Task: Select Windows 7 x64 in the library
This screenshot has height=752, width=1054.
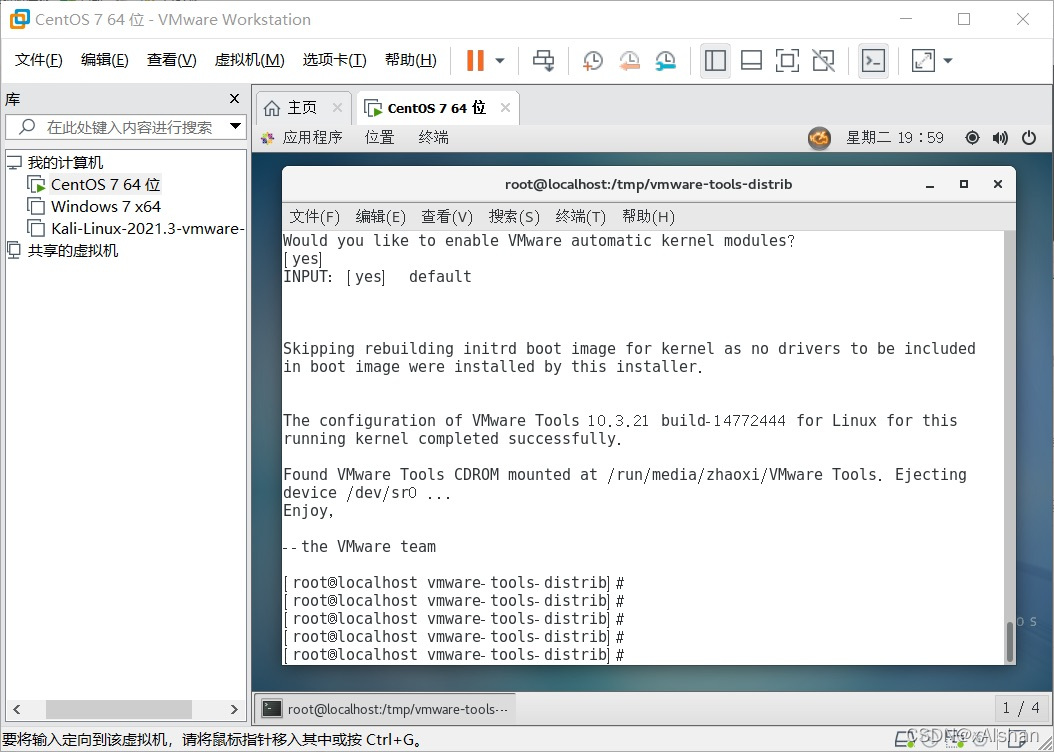Action: (x=103, y=206)
